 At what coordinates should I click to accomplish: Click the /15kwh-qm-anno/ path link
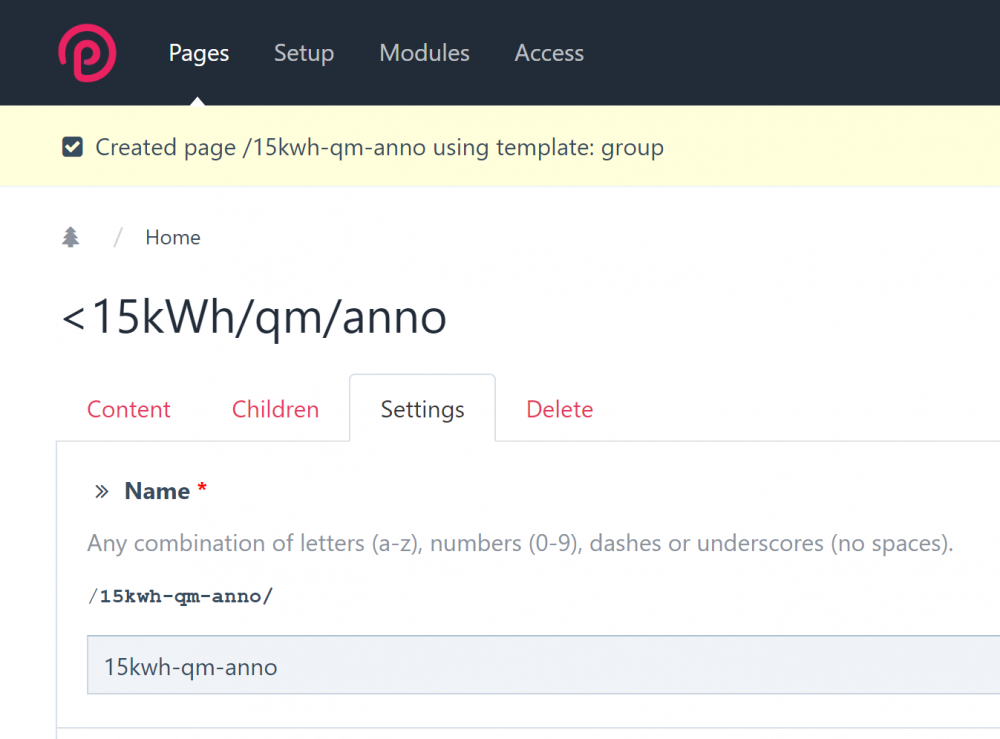point(180,595)
